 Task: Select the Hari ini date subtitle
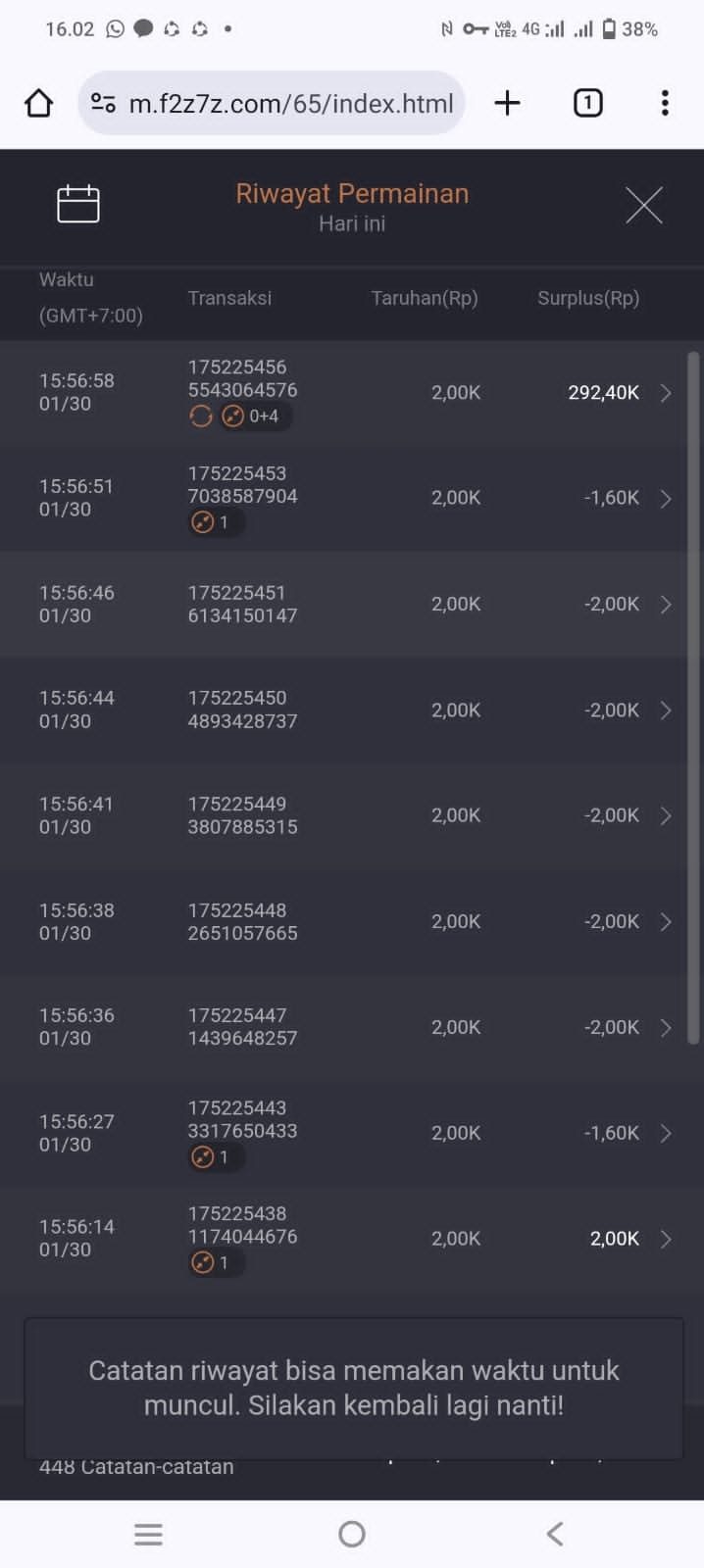(352, 223)
